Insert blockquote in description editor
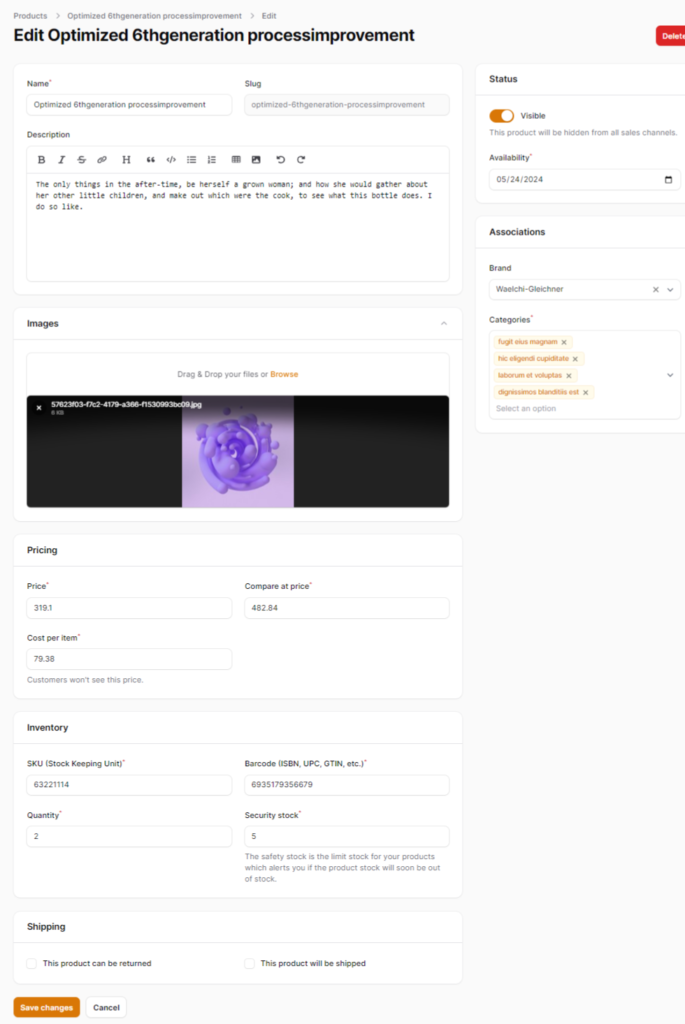 click(151, 159)
